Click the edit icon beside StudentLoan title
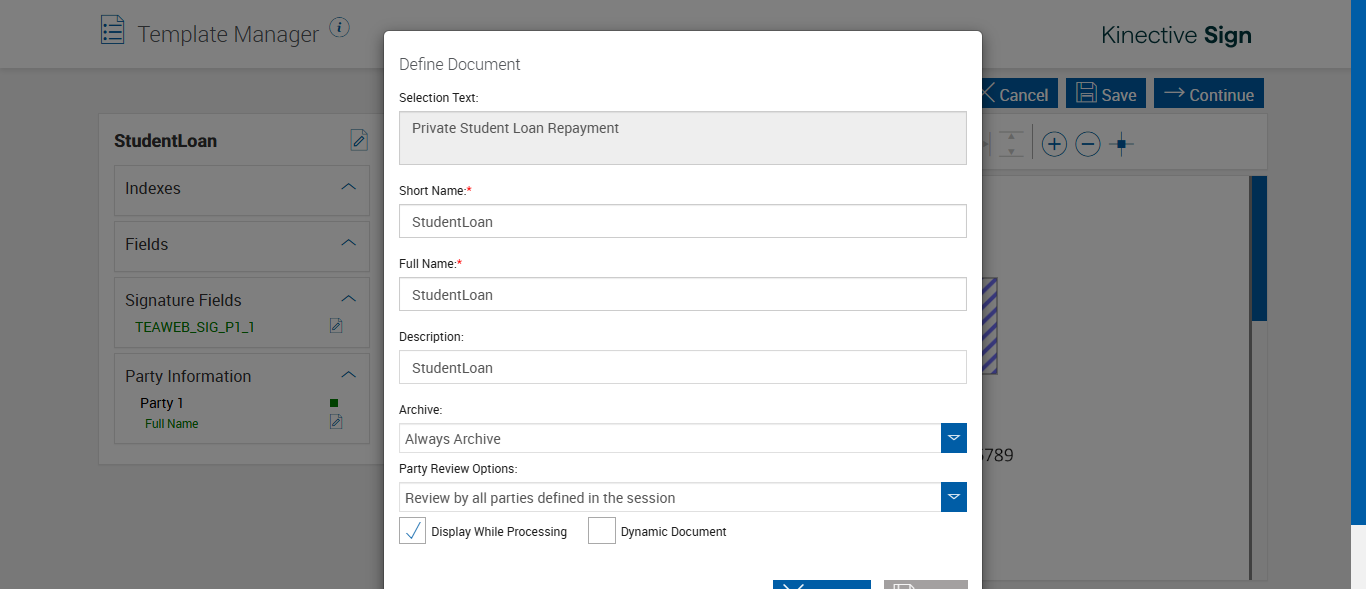The width and height of the screenshot is (1366, 589). click(x=359, y=140)
